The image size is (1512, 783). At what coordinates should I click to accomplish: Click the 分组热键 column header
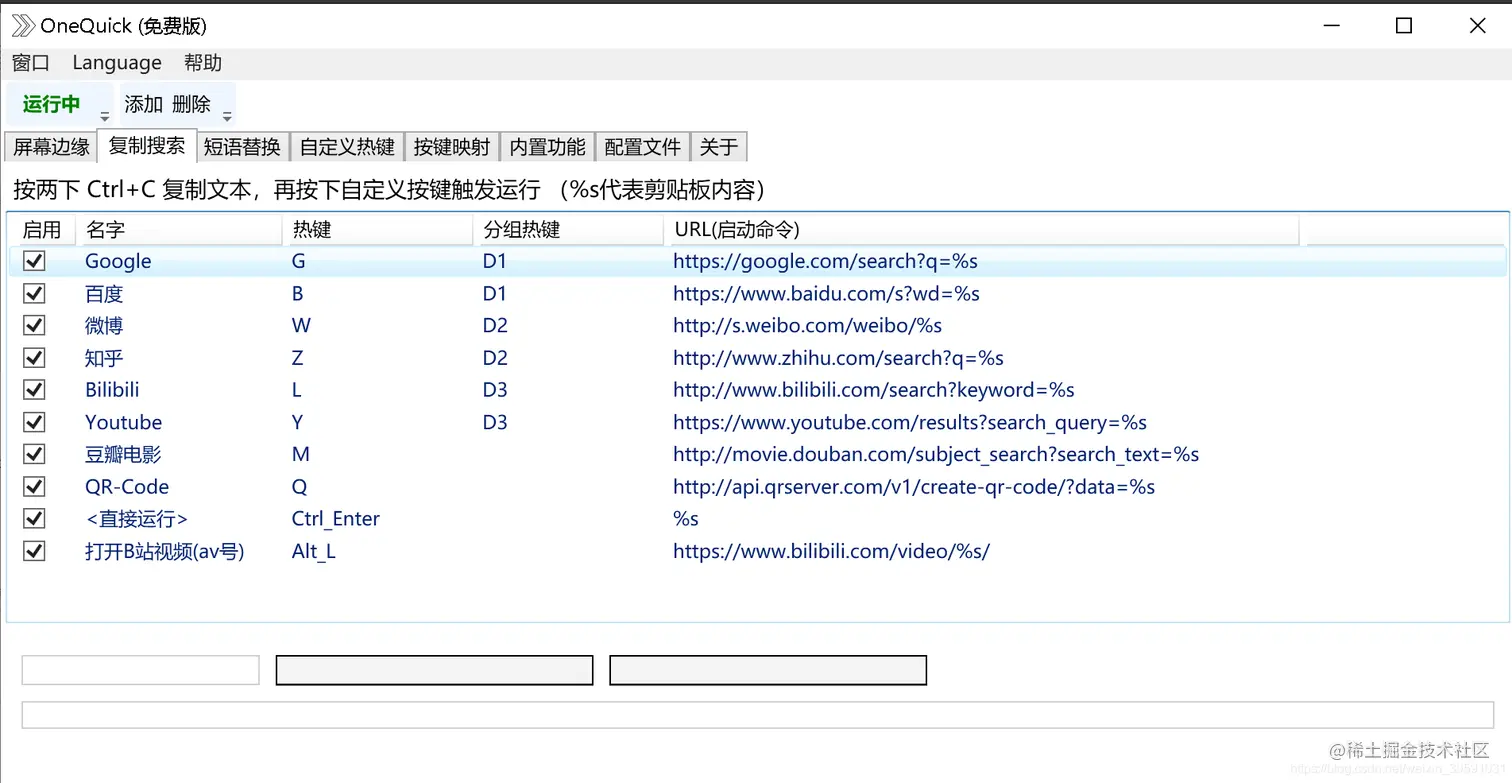(x=567, y=230)
